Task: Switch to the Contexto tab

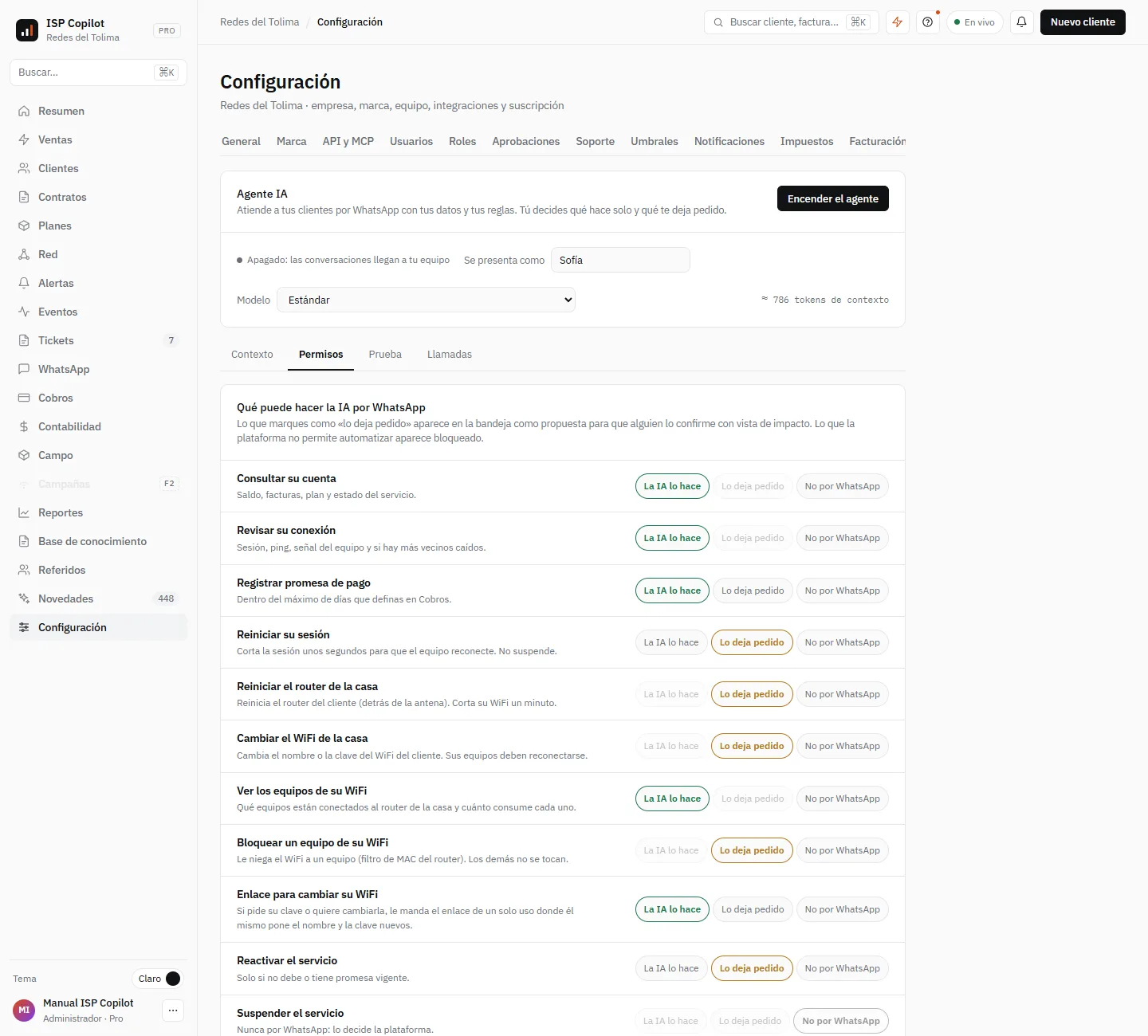Action: [x=252, y=355]
